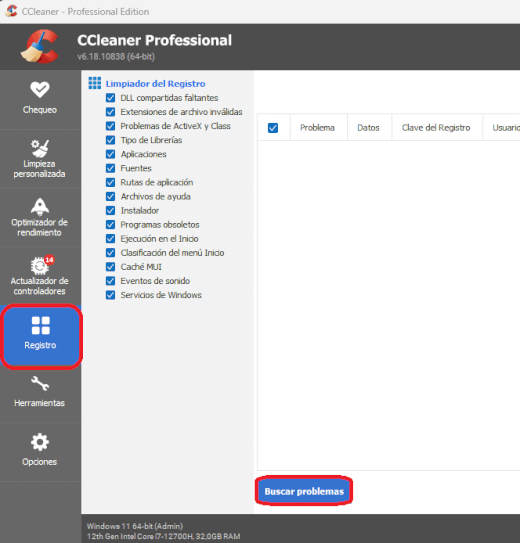Uncheck Extensiones de archivo inválidas
This screenshot has height=543, width=520.
tap(110, 112)
